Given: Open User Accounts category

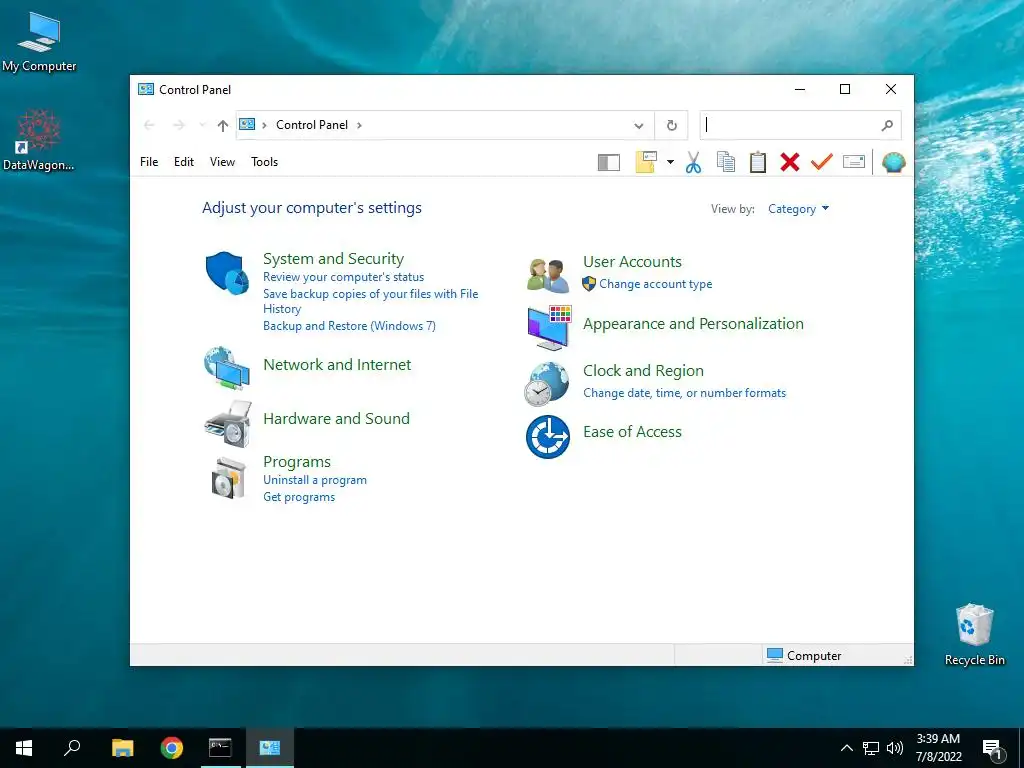Looking at the screenshot, I should [x=632, y=262].
